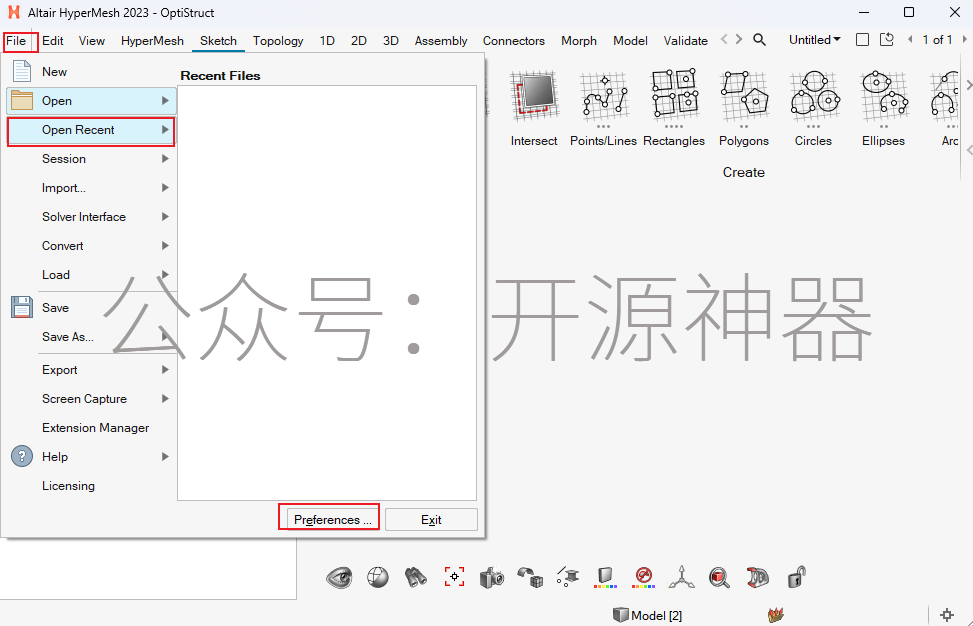
Task: Click the line-and-beam element display icon
Action: [568, 577]
